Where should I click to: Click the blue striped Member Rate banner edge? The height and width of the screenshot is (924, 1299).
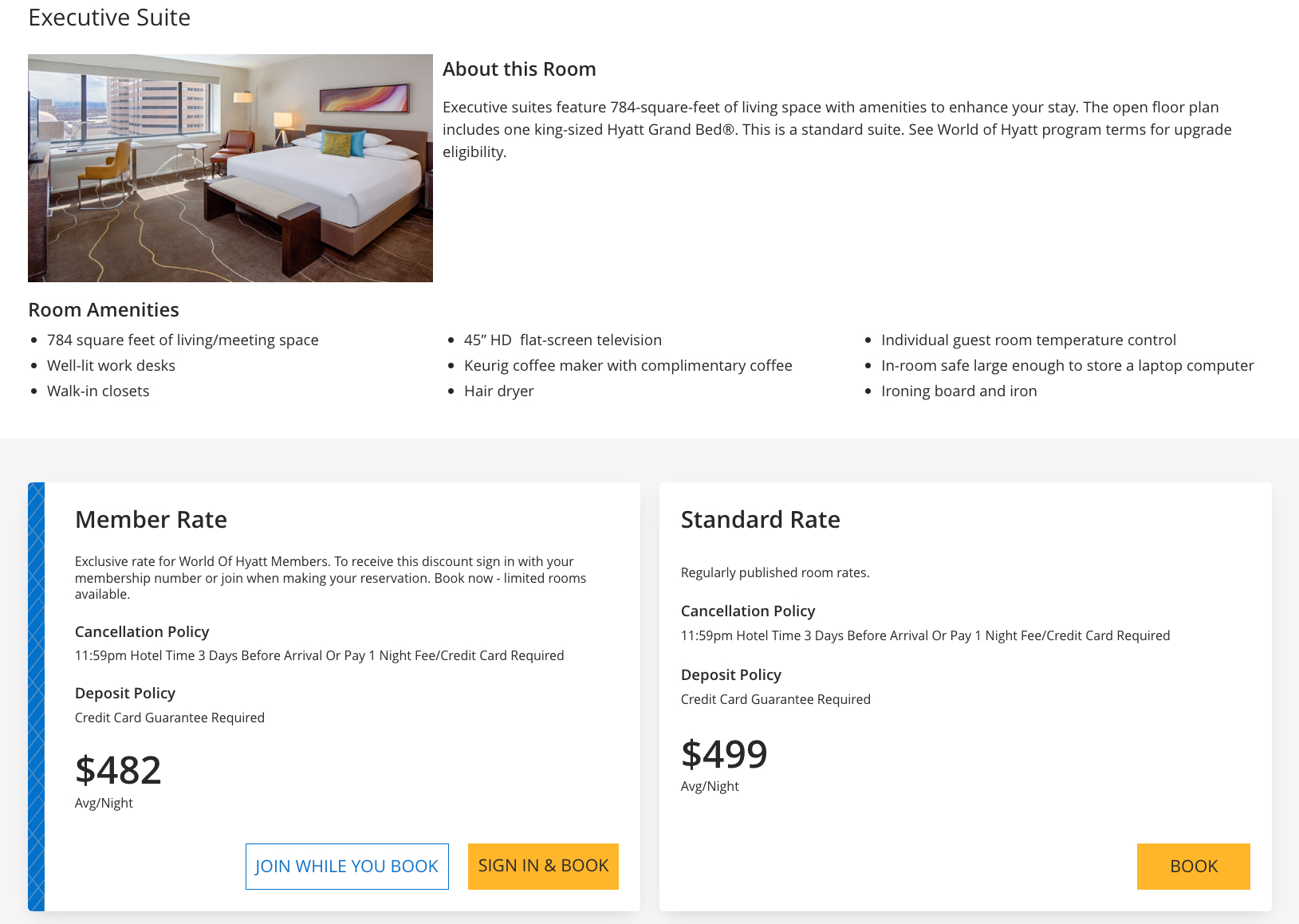point(37,694)
